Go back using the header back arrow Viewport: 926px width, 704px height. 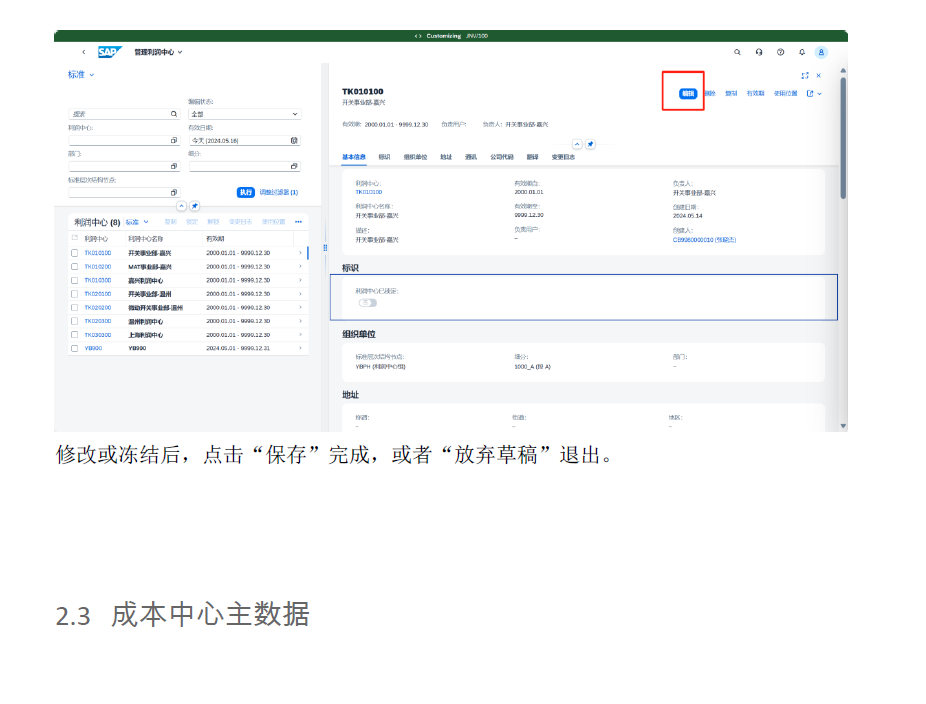click(83, 52)
